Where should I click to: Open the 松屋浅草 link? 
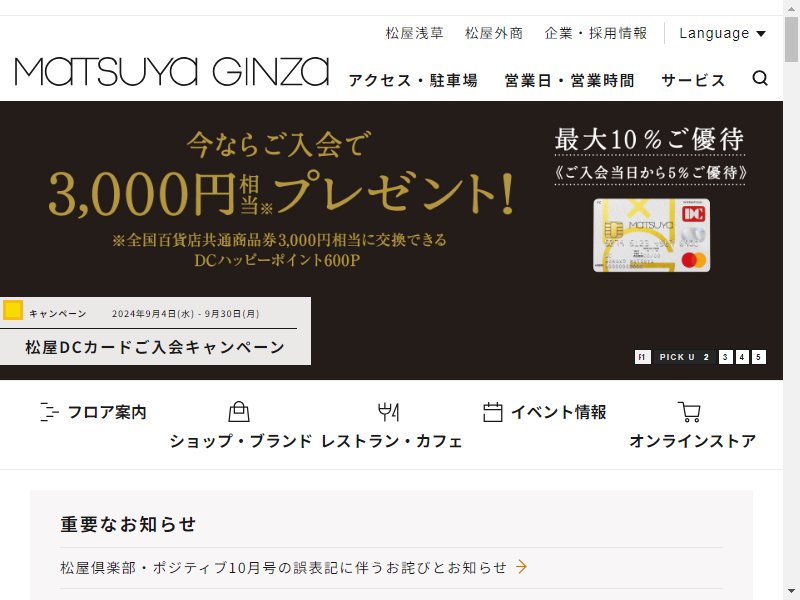414,33
